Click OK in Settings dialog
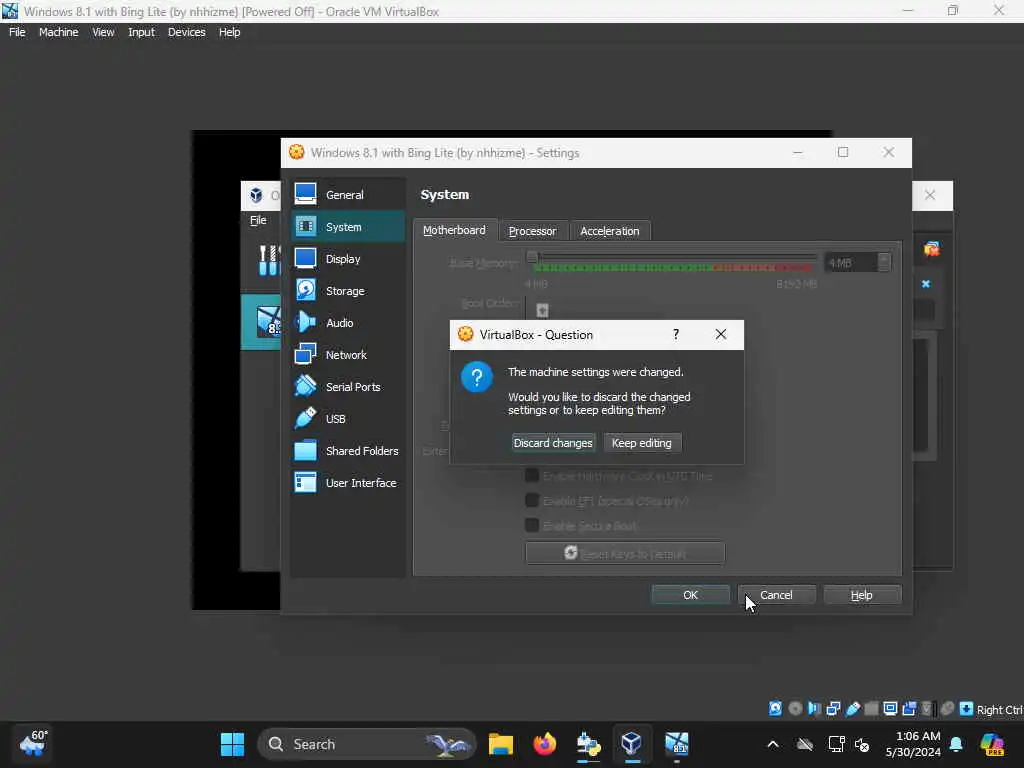The width and height of the screenshot is (1024, 768). (690, 595)
